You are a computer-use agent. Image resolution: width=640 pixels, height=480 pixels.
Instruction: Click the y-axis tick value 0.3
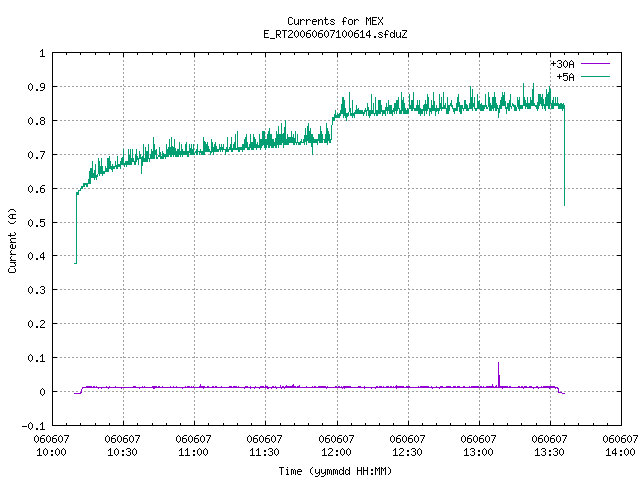coord(36,290)
